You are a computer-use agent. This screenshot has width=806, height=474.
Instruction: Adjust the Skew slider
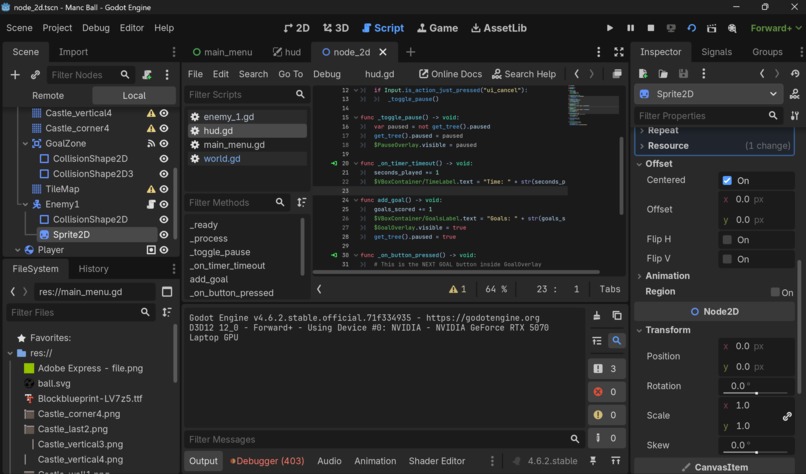pyautogui.click(x=756, y=452)
